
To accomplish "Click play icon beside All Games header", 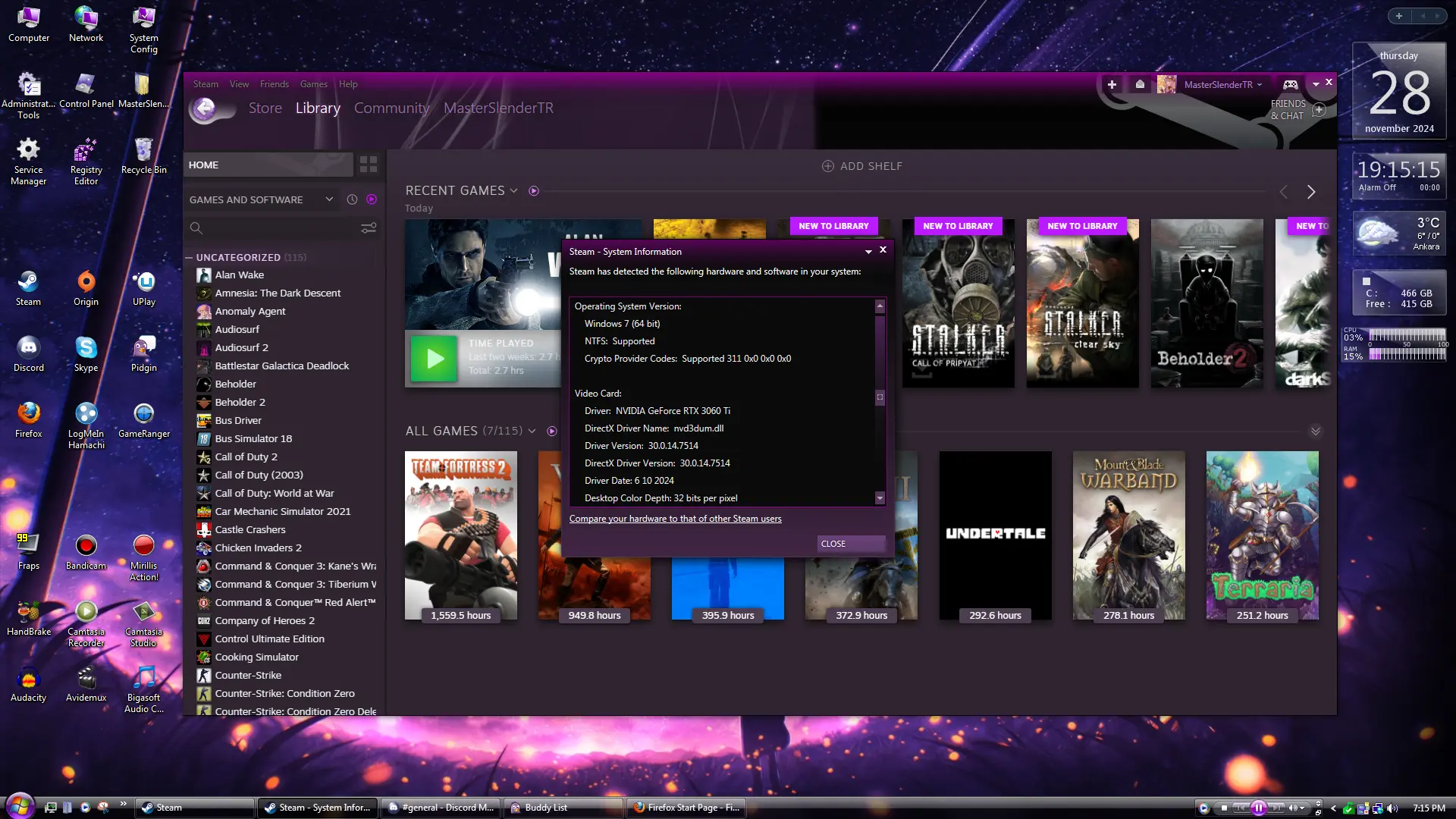I will [552, 431].
